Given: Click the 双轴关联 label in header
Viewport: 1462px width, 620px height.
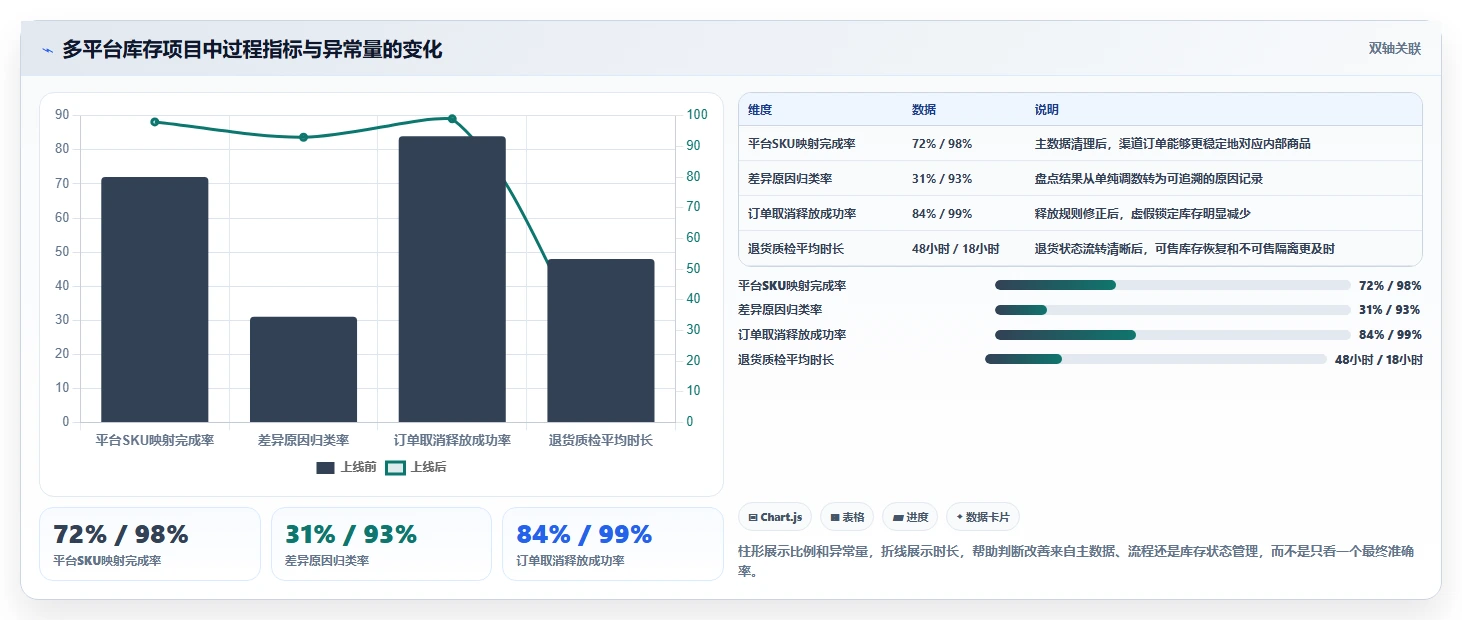Looking at the screenshot, I should click(1394, 49).
